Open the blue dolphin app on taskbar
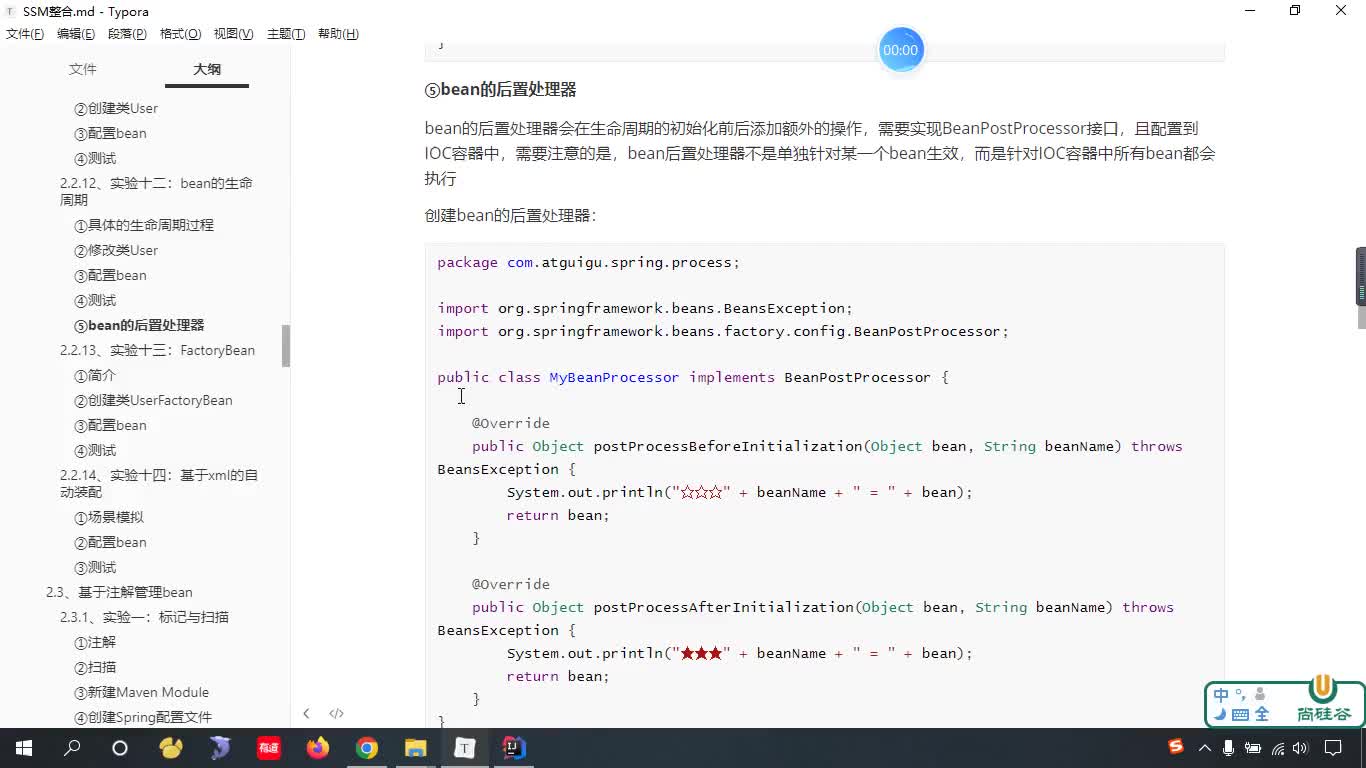This screenshot has height=768, width=1366. [220, 748]
